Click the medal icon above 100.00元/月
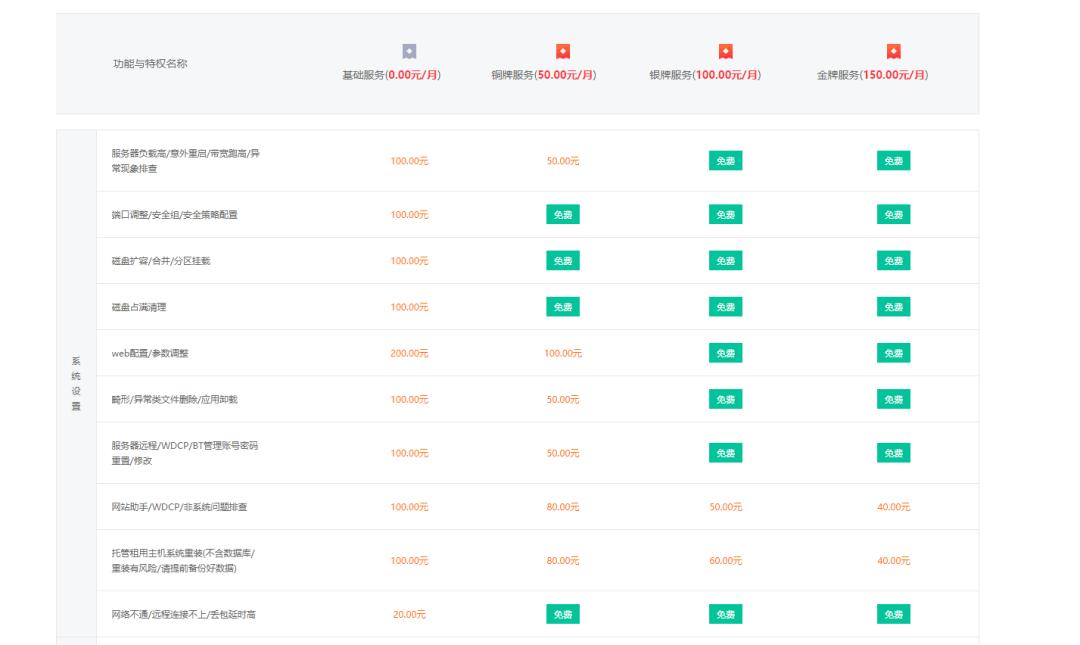The image size is (1080, 645). (x=728, y=47)
